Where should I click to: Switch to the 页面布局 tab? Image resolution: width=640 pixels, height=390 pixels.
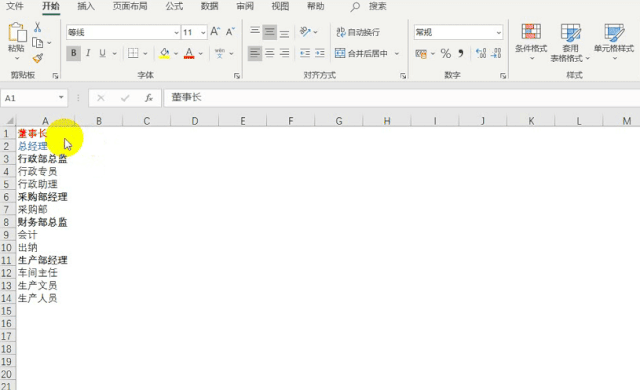[130, 7]
